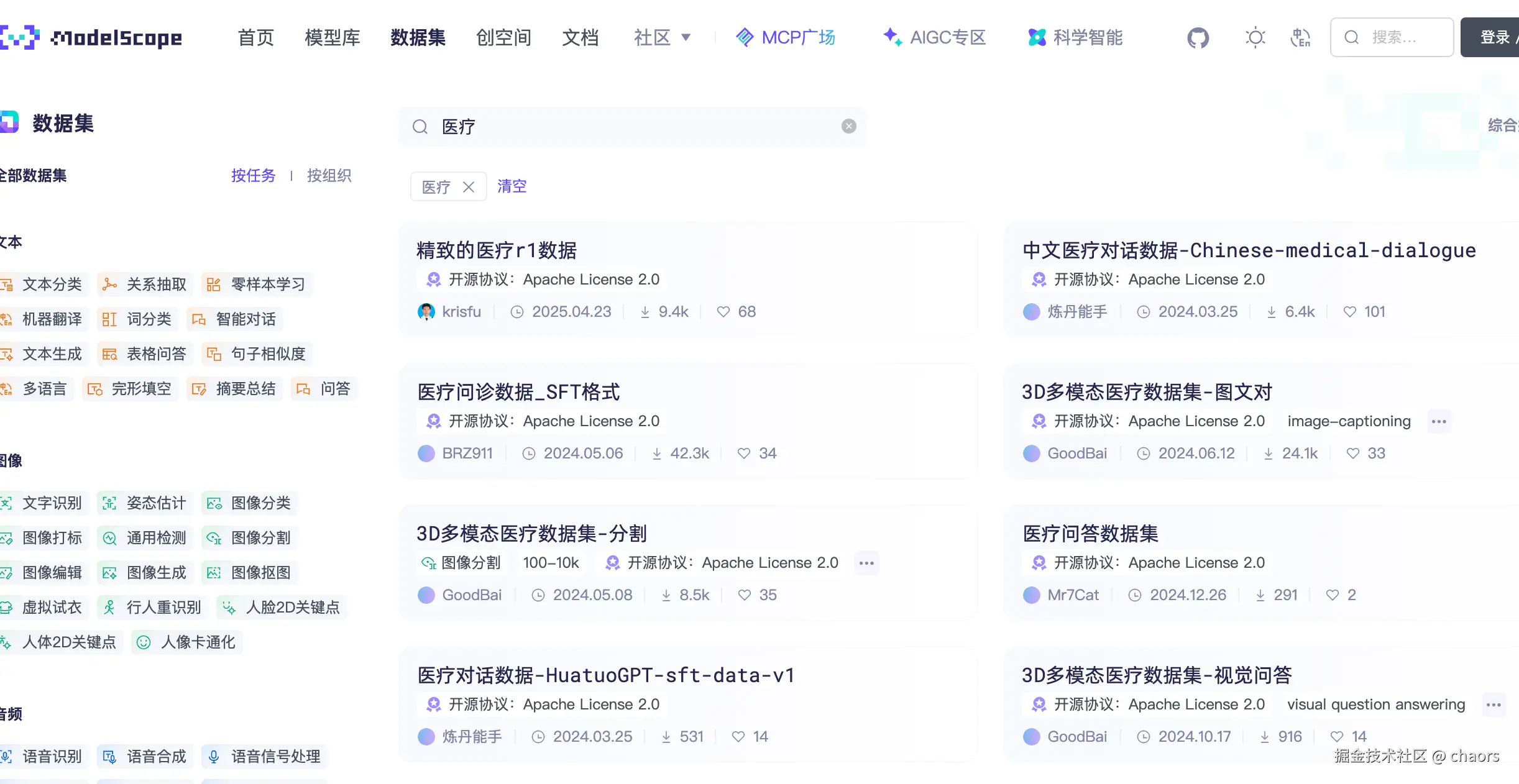This screenshot has height=784, width=1519.
Task: Remove the 医疗 filter tag
Action: pyautogui.click(x=469, y=187)
